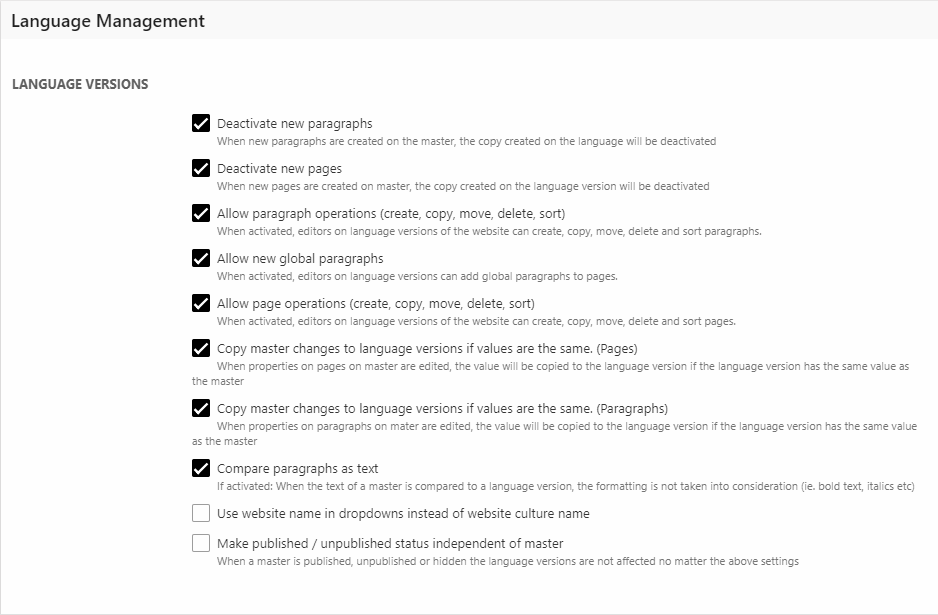
Task: Disable Compare paragraphs as text
Action: click(x=201, y=468)
